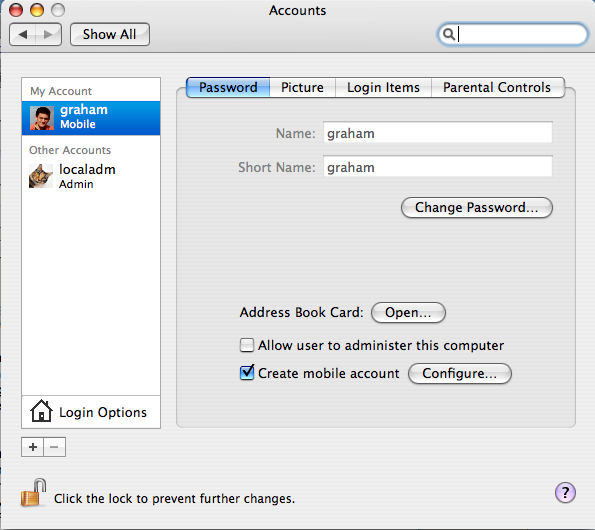The width and height of the screenshot is (595, 530).
Task: Click the Change Password… button
Action: (477, 208)
